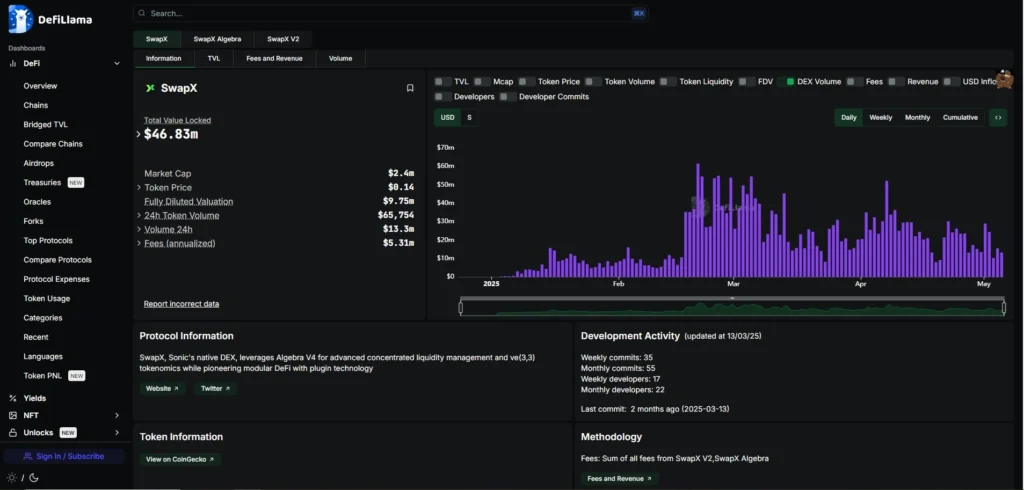The height and width of the screenshot is (490, 1024).
Task: Enable the Developers chart series
Action: click(443, 97)
